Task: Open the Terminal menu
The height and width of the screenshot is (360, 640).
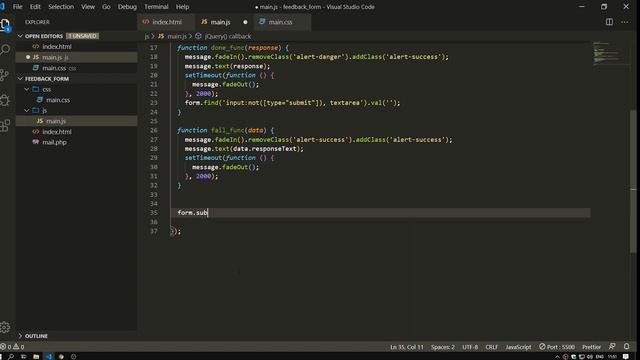Action: pyautogui.click(x=156, y=7)
